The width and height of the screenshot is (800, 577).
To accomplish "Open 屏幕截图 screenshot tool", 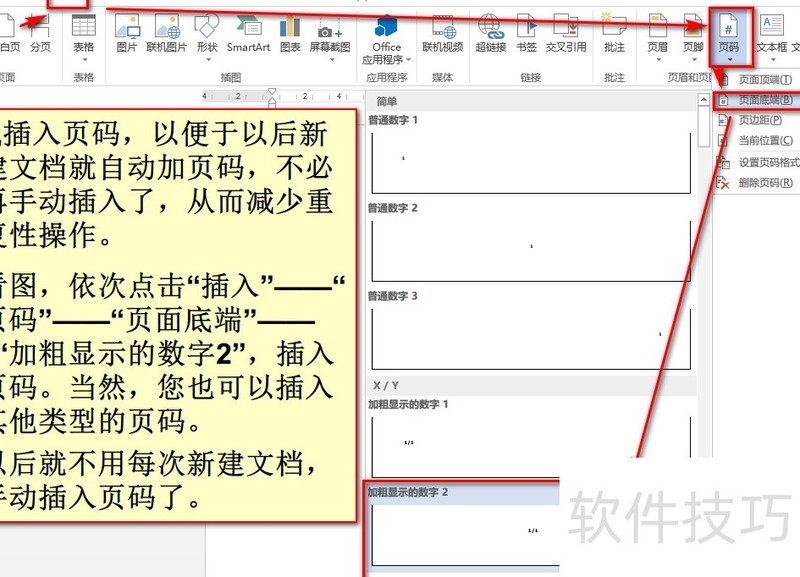I will coord(330,37).
